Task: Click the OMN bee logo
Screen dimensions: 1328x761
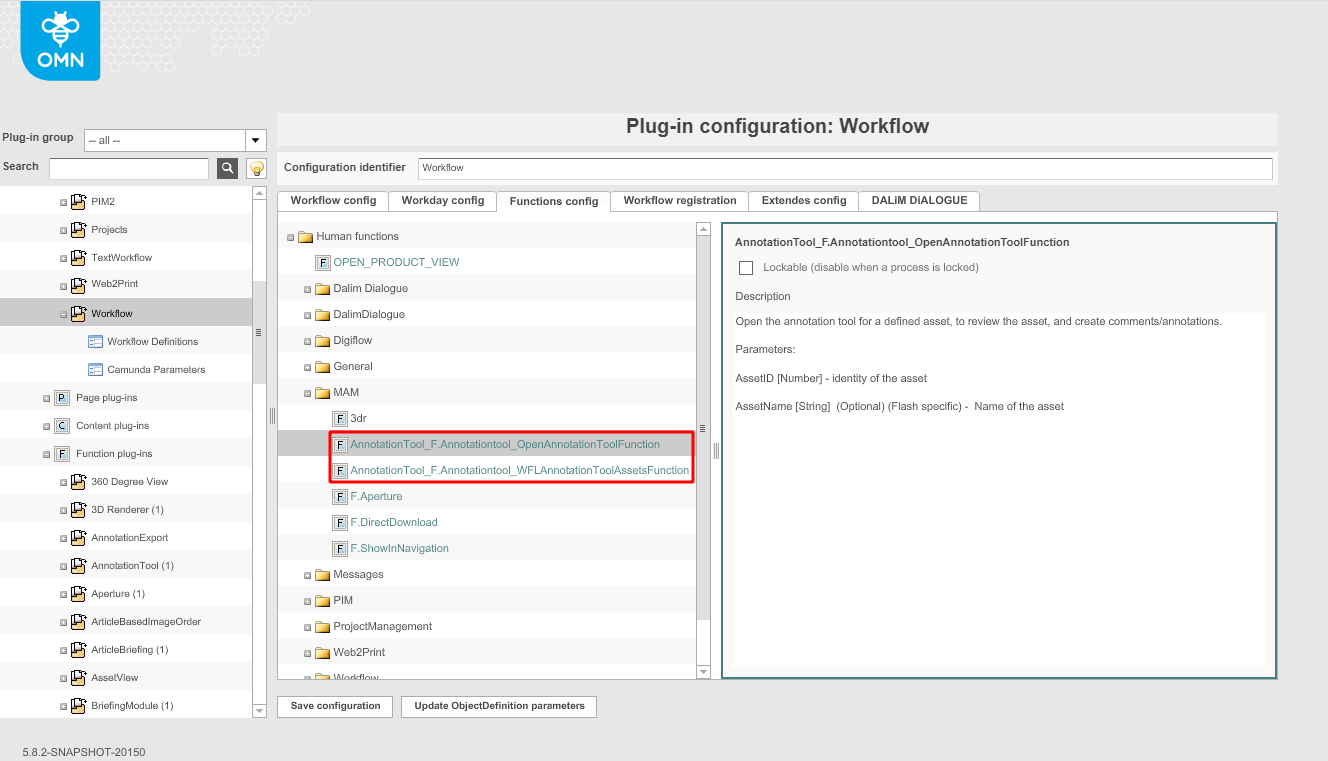Action: (x=60, y=41)
